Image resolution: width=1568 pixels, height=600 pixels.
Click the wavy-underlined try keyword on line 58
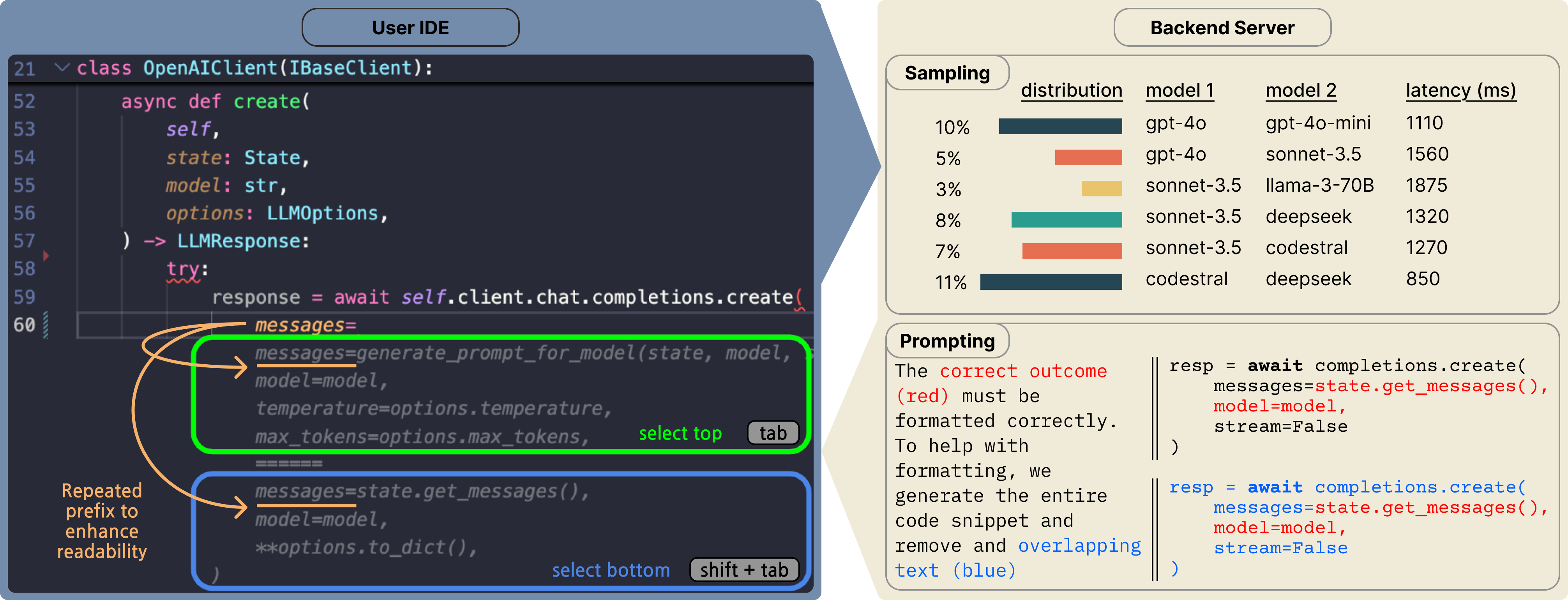[x=183, y=270]
